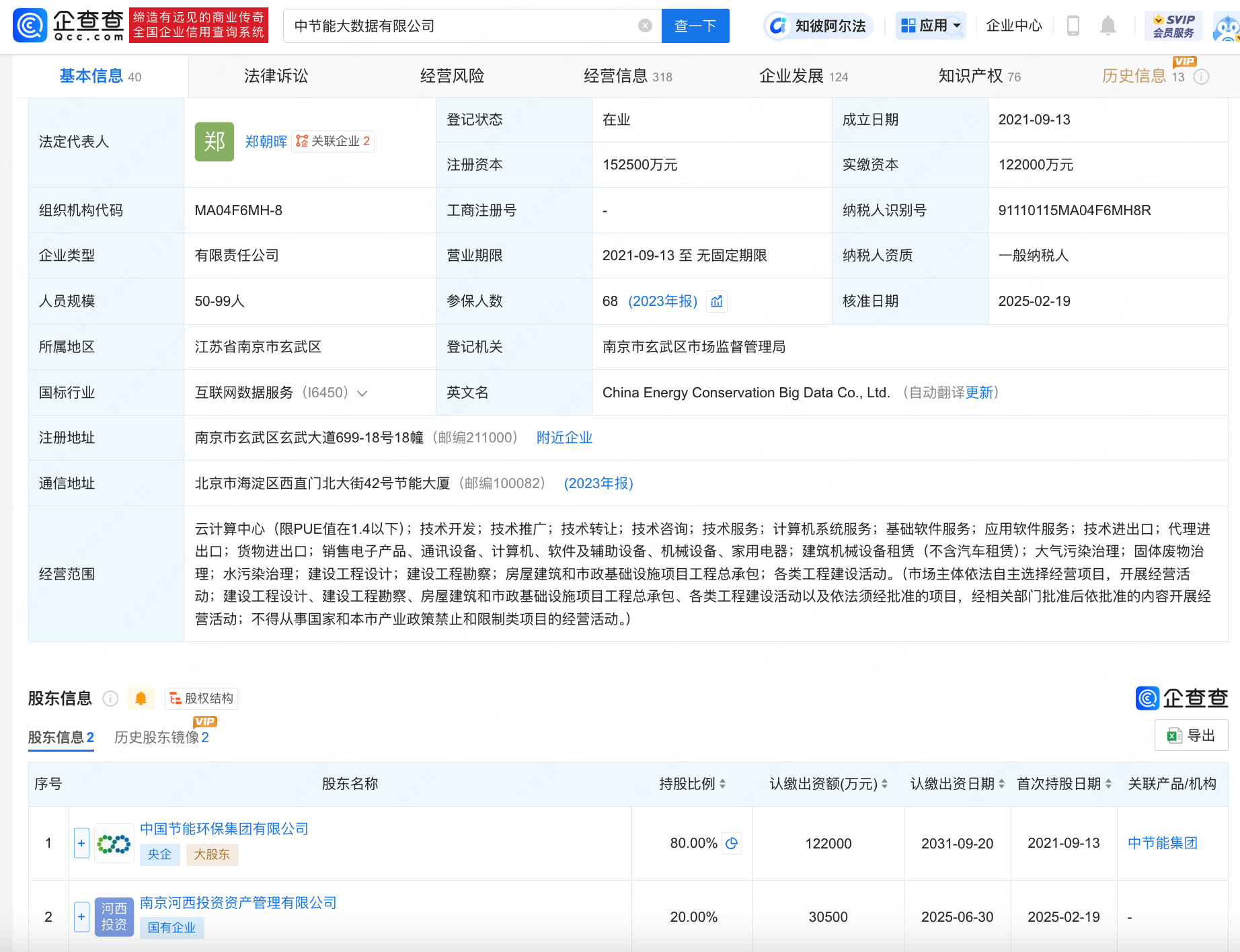Image resolution: width=1240 pixels, height=952 pixels.
Task: Switch to the 法律诉讼 tab
Action: (x=276, y=76)
